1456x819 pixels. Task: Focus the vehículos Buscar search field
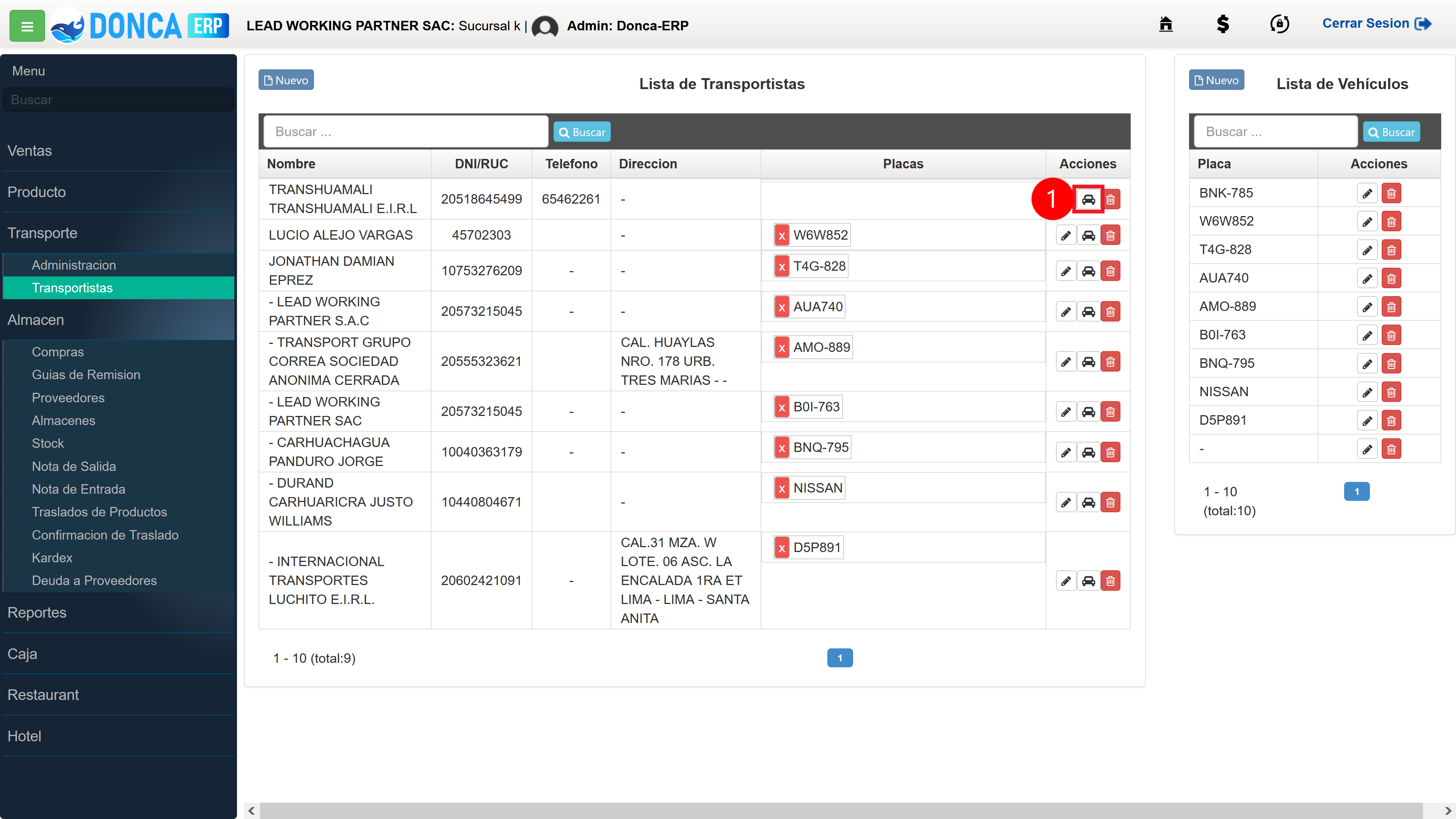(x=1276, y=132)
